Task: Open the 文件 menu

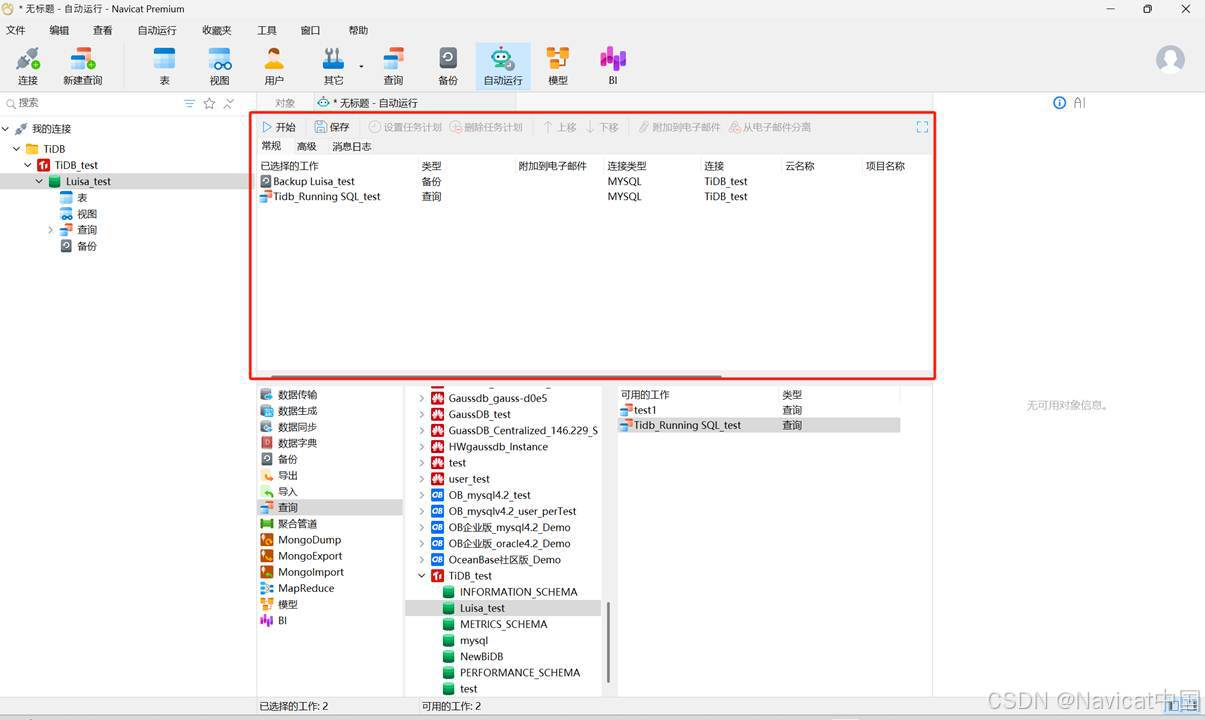Action: click(15, 31)
